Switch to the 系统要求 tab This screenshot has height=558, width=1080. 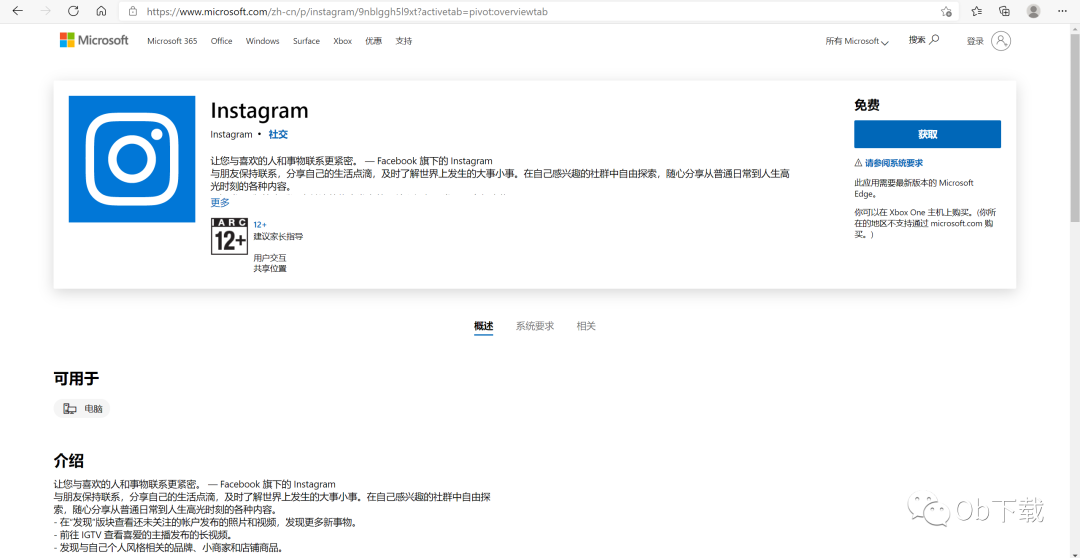[534, 326]
